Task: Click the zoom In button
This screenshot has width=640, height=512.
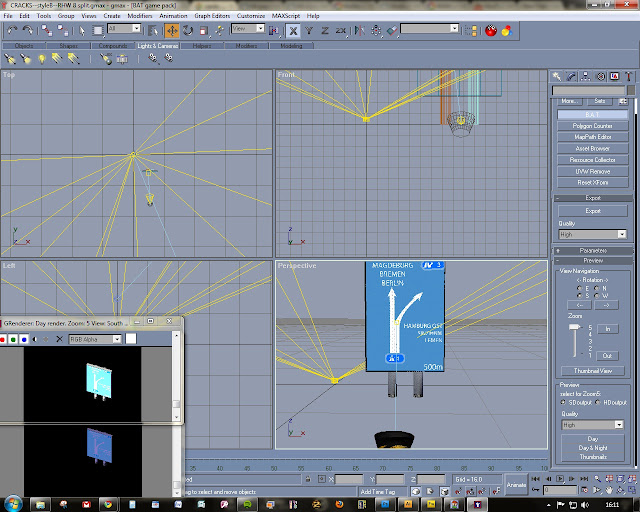Action: (x=607, y=329)
